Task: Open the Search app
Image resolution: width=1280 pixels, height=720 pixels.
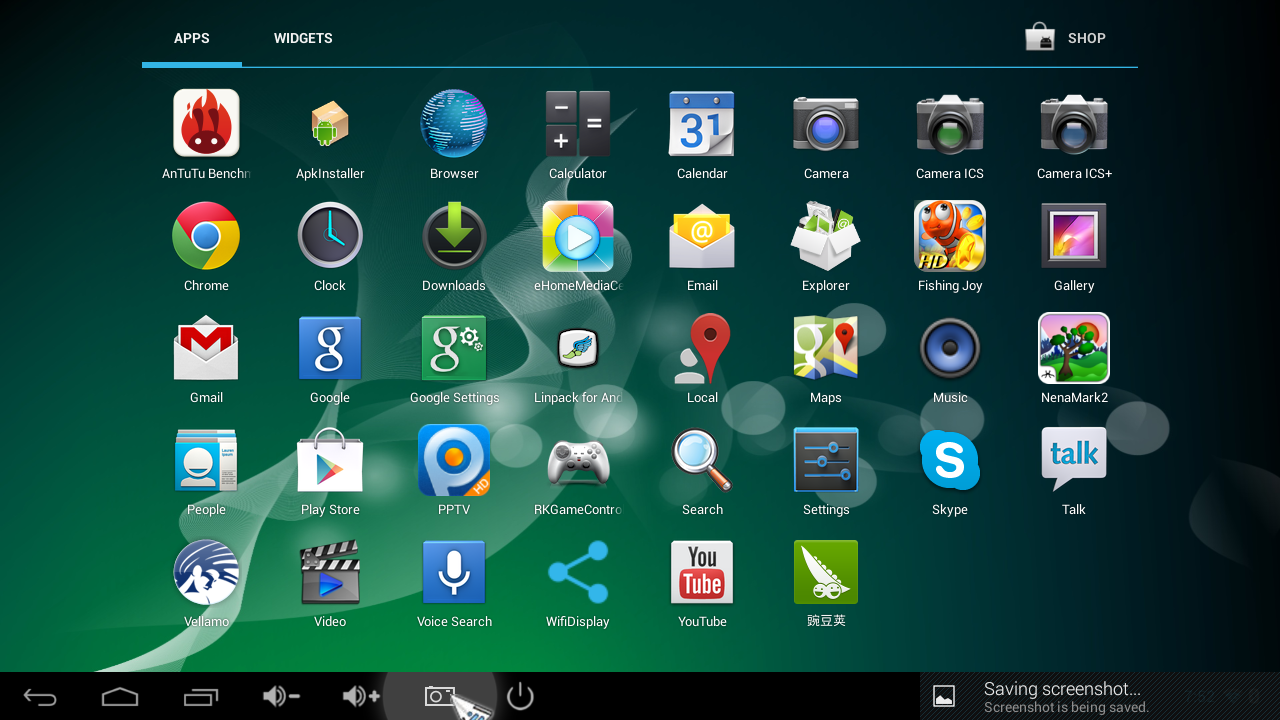Action: click(702, 460)
